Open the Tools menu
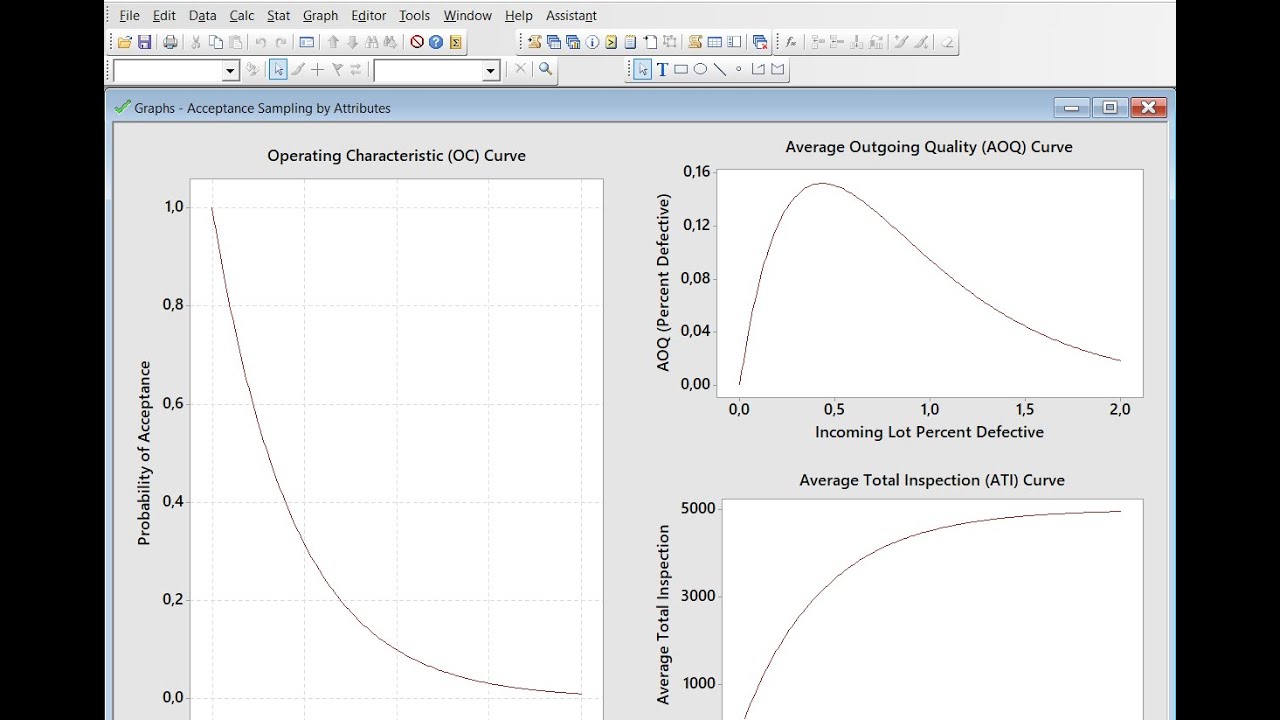The height and width of the screenshot is (720, 1280). coord(414,15)
